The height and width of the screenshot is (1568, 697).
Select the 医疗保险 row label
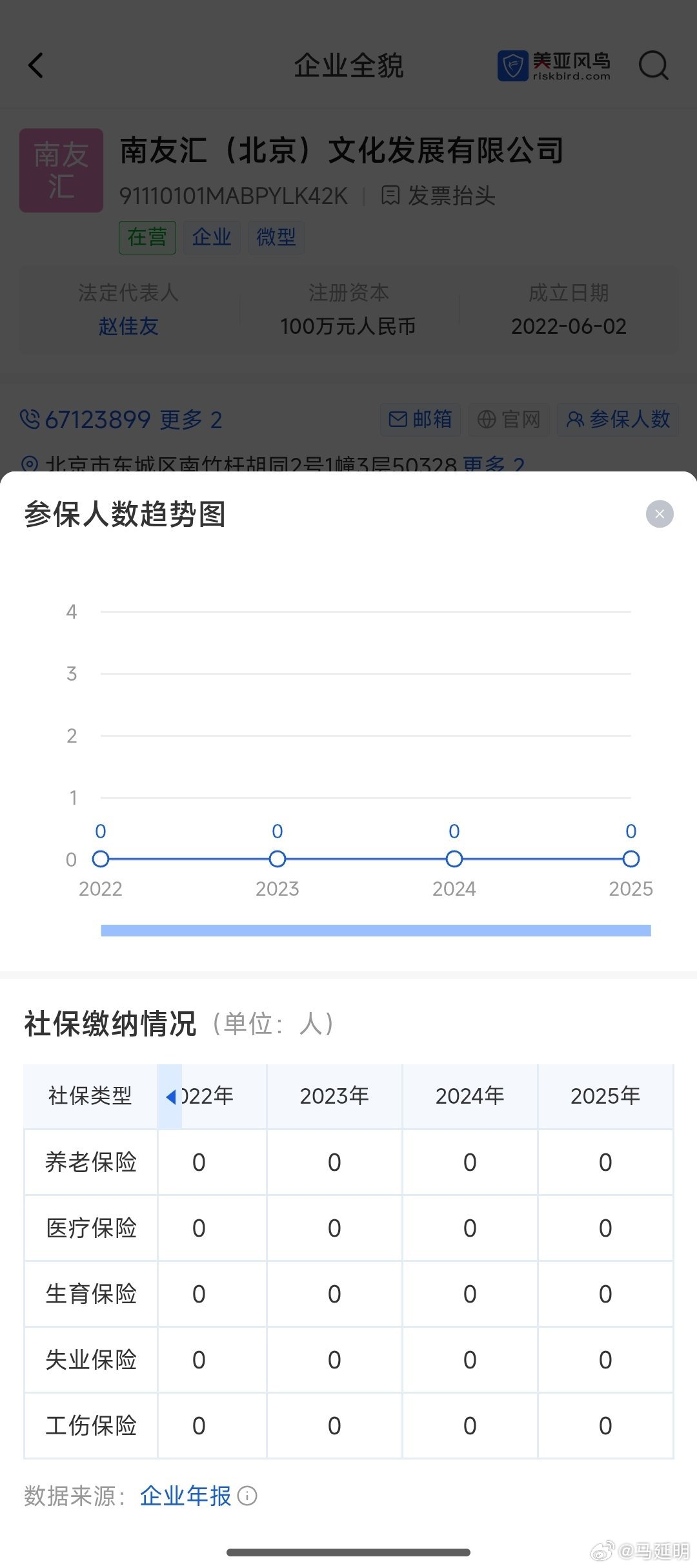91,1228
